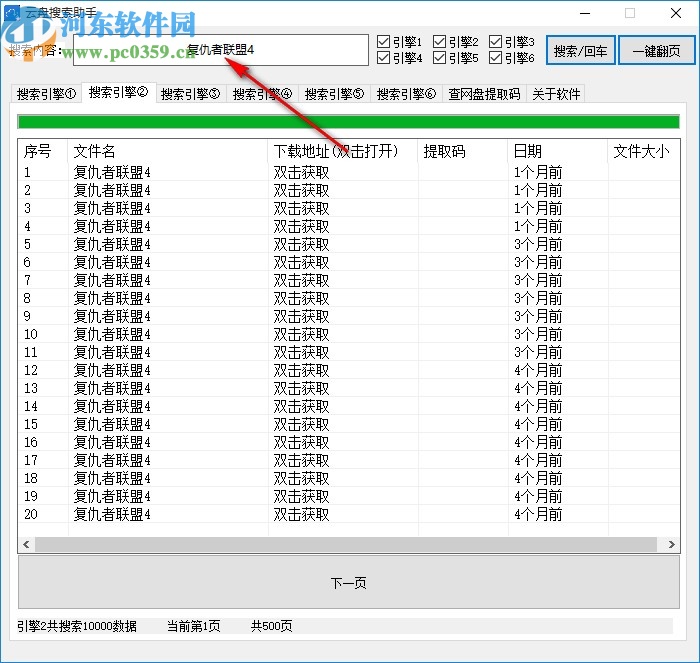
Task: Select file name in row 15
Action: coord(112,424)
